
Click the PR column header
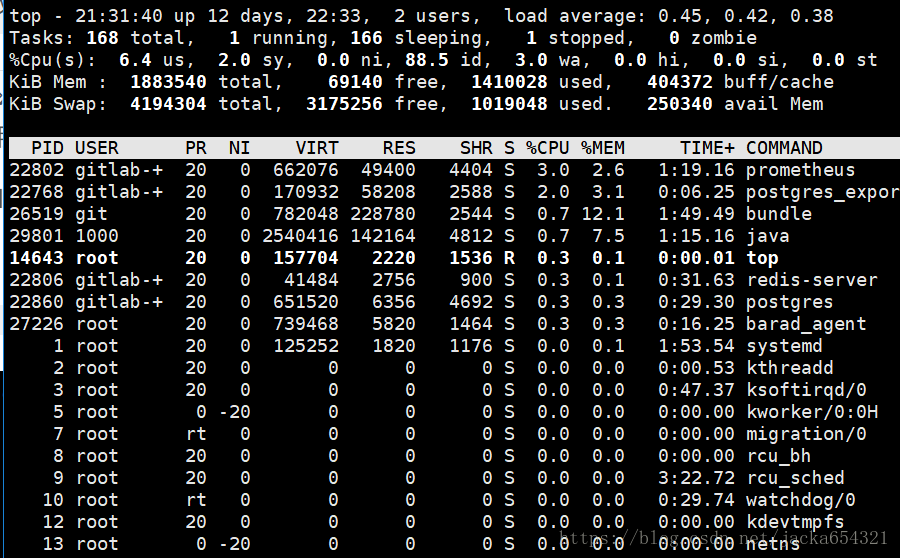pyautogui.click(x=196, y=148)
